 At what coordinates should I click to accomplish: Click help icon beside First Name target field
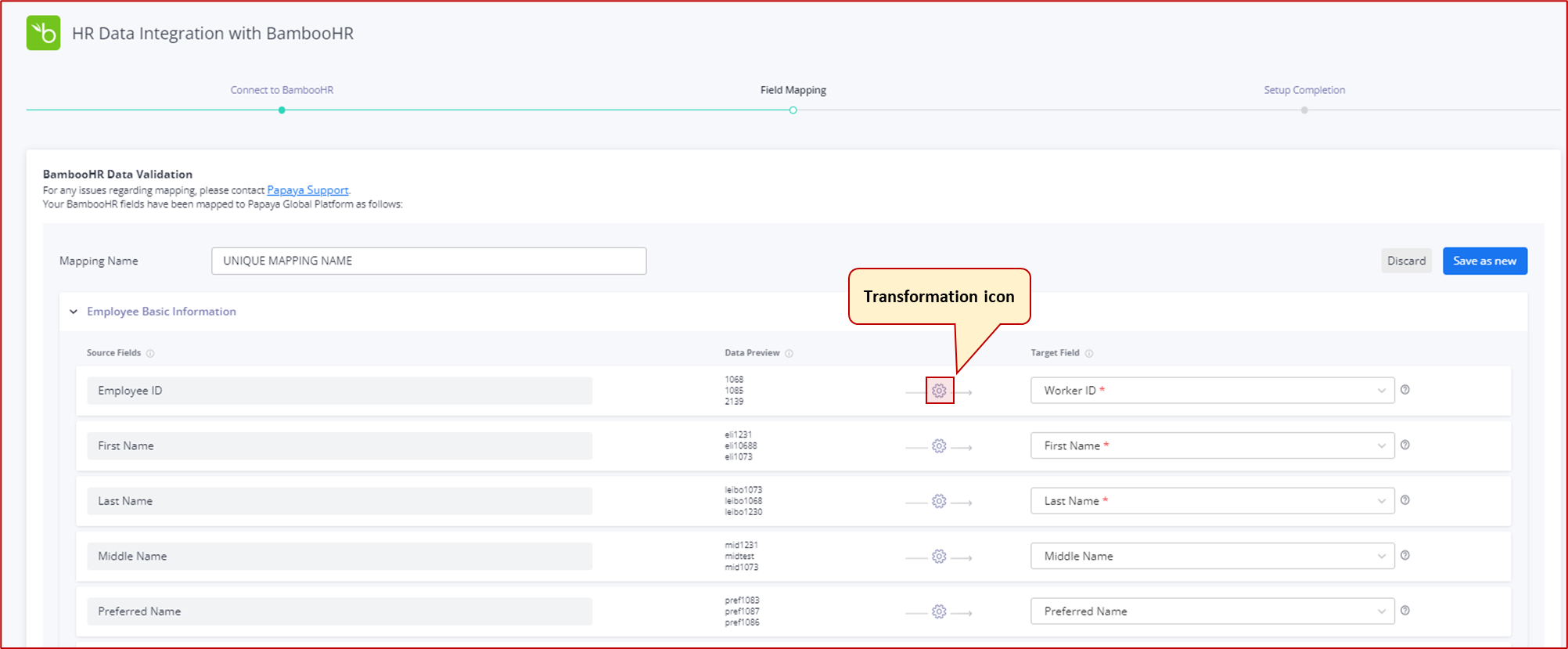1405,445
